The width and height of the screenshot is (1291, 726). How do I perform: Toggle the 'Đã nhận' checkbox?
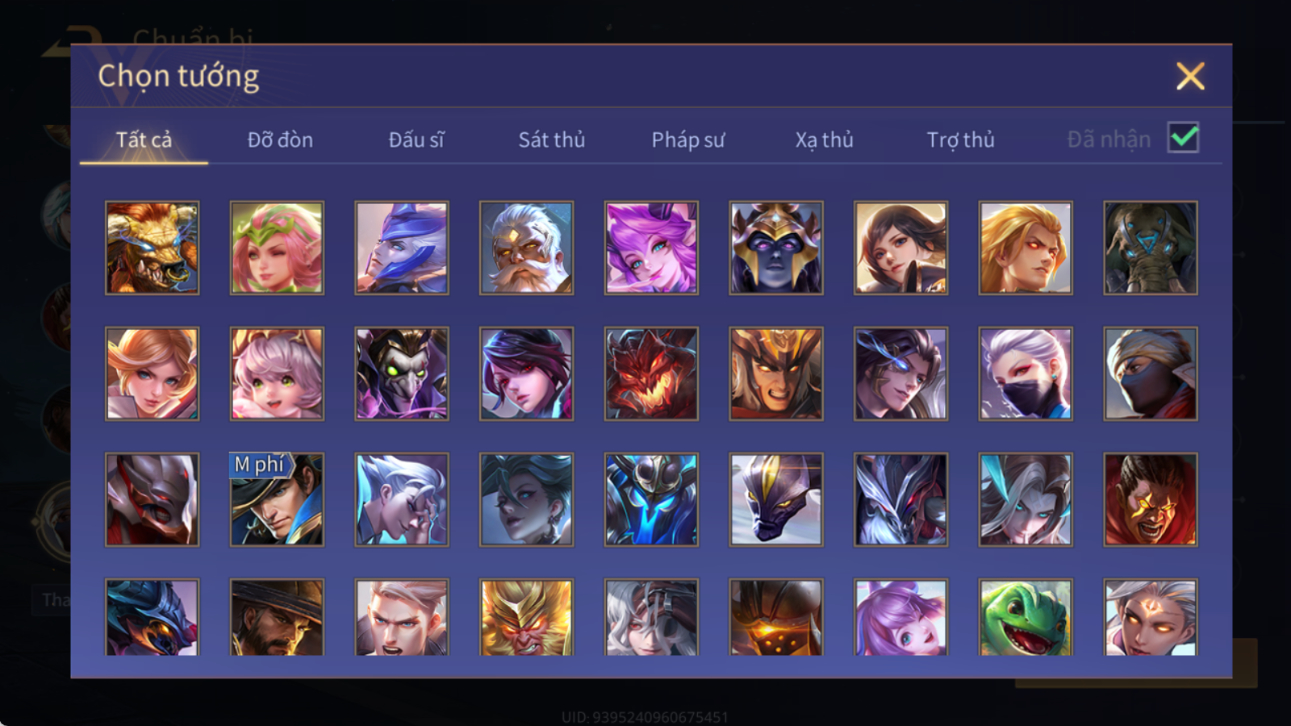(1183, 138)
